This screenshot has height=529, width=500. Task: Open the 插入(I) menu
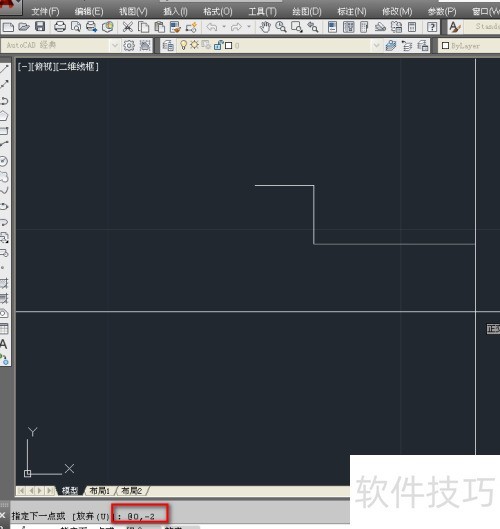pos(175,12)
